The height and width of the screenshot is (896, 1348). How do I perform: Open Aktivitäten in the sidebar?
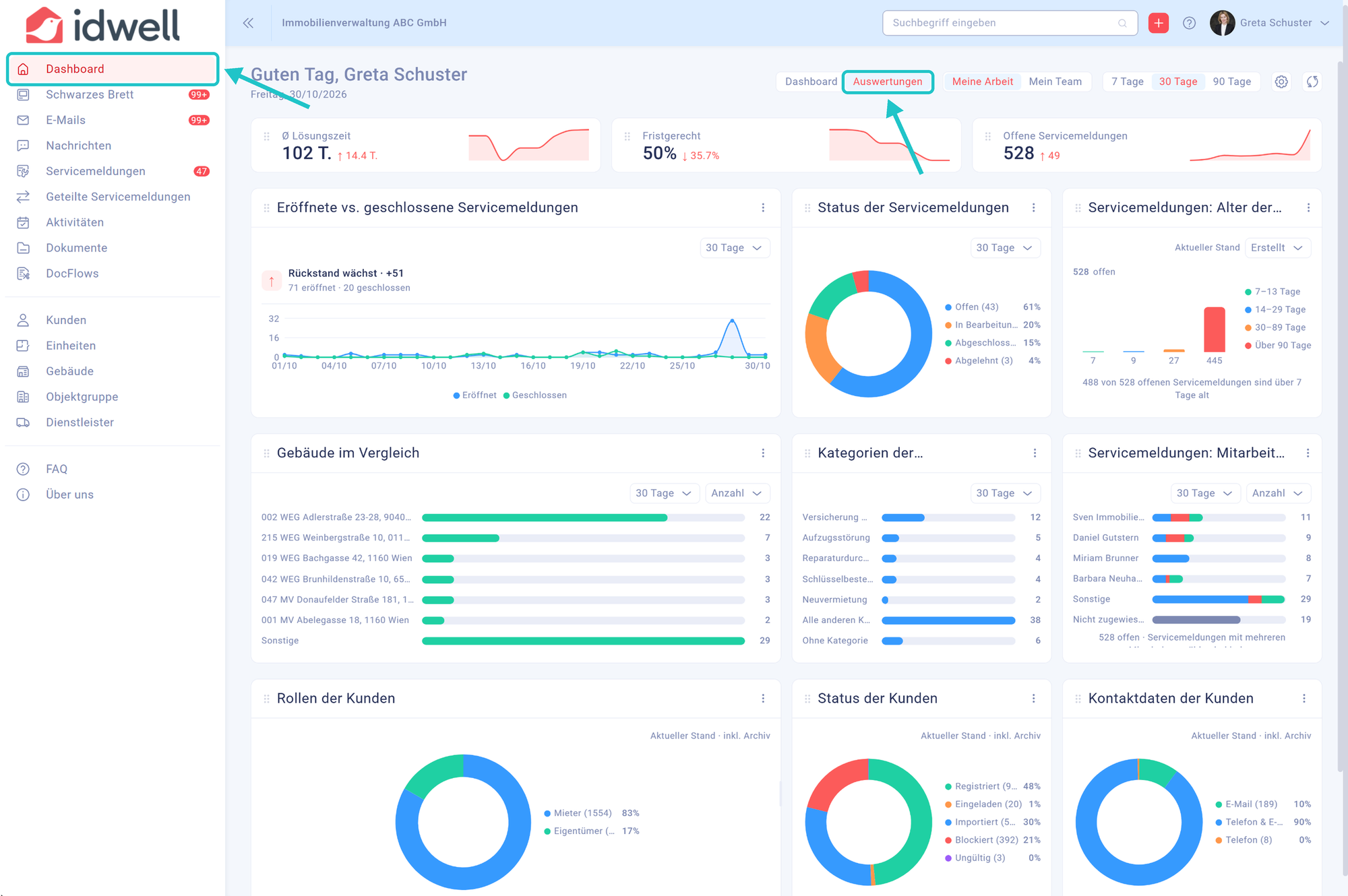click(113, 222)
